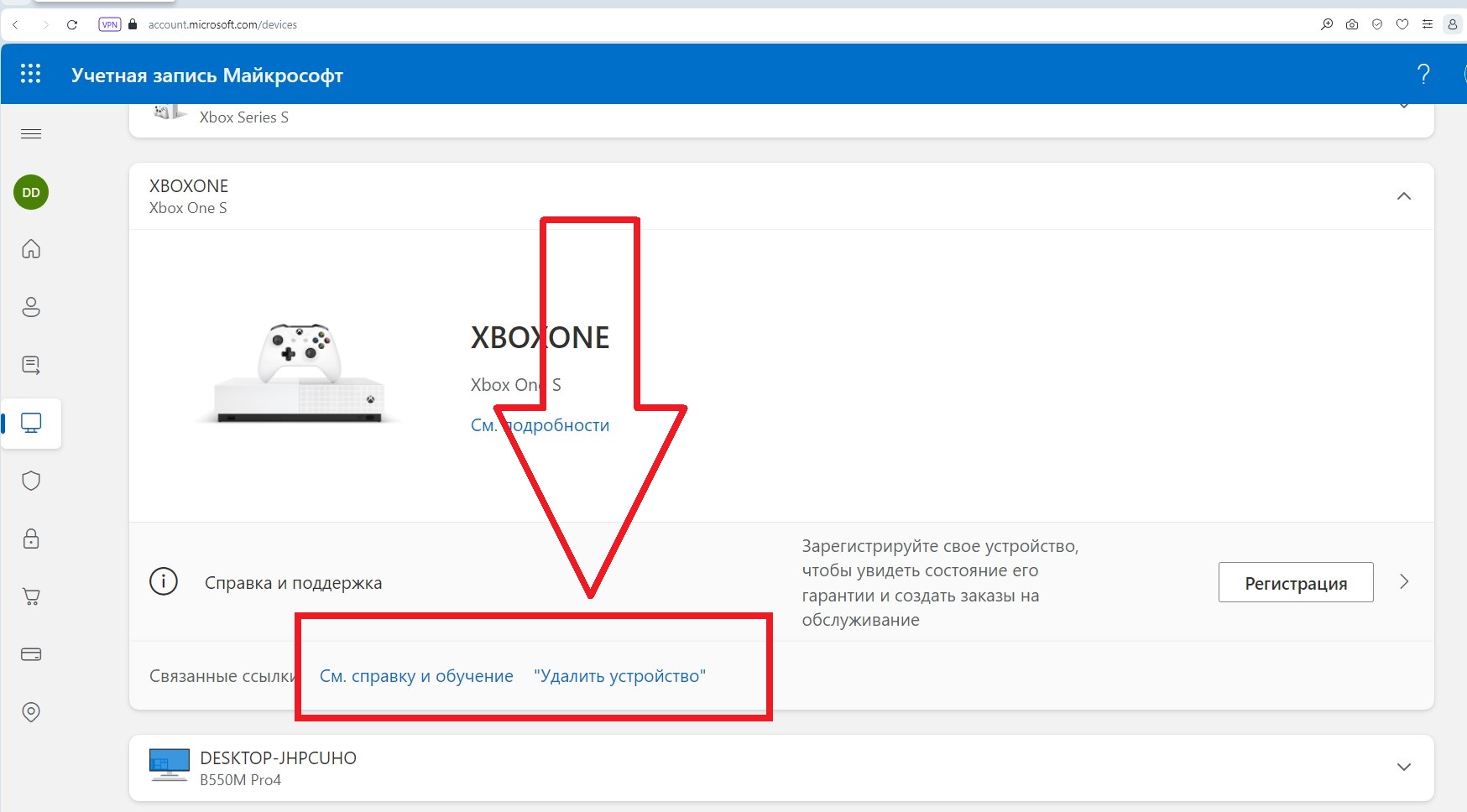This screenshot has width=1467, height=812.
Task: Click the DESKTOP-JHPCUHO device name
Action: coord(278,757)
